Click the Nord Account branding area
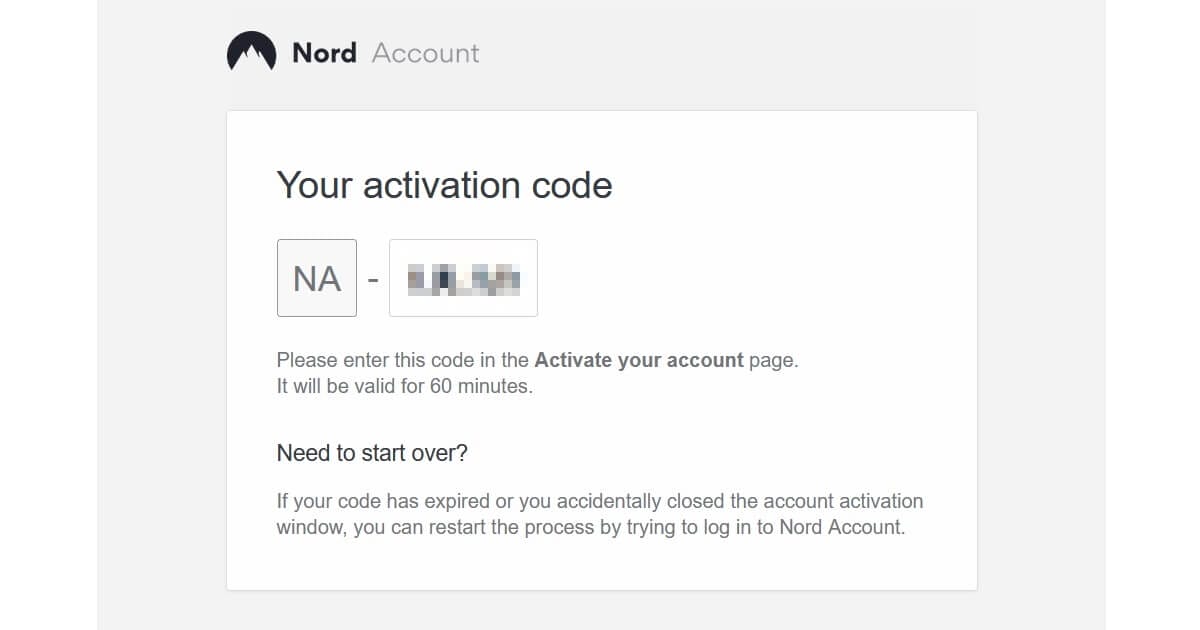Screen dimensions: 1200x630 350,52
